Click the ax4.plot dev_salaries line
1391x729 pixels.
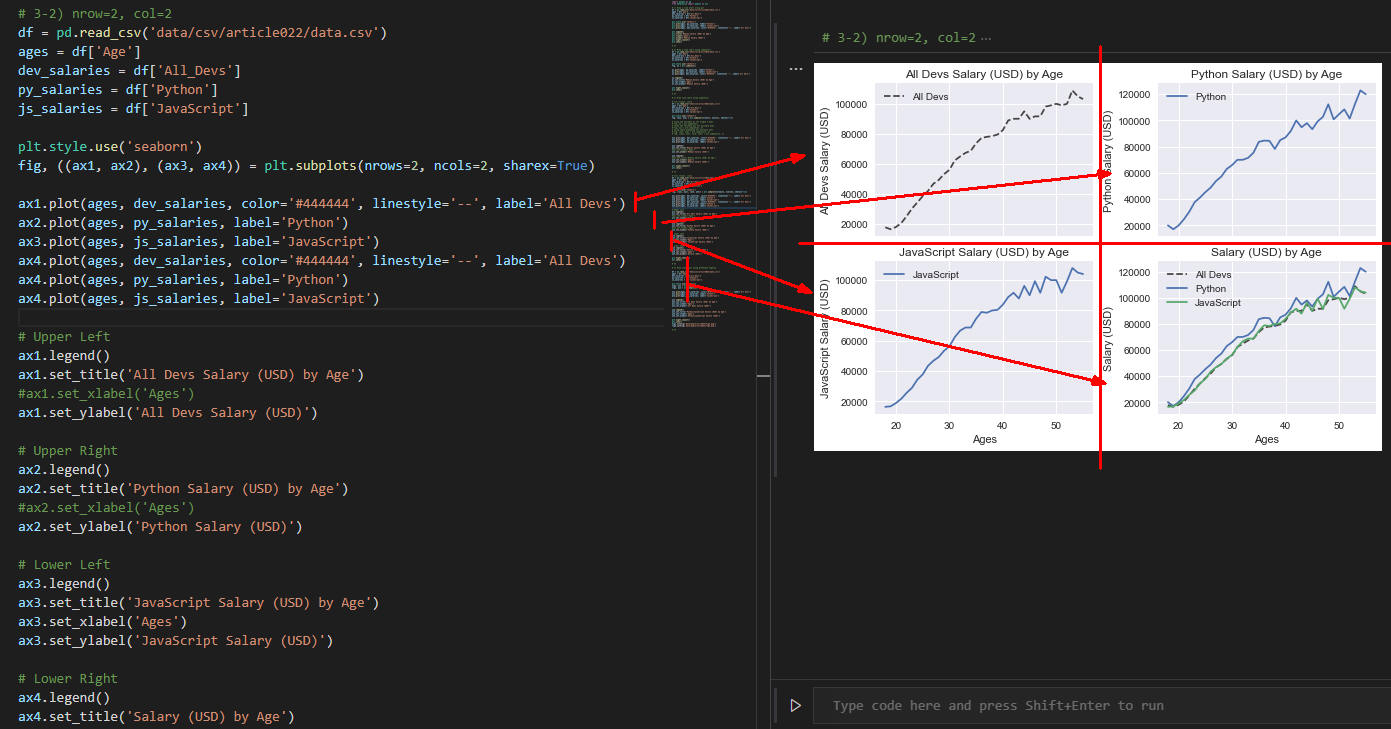click(x=322, y=260)
